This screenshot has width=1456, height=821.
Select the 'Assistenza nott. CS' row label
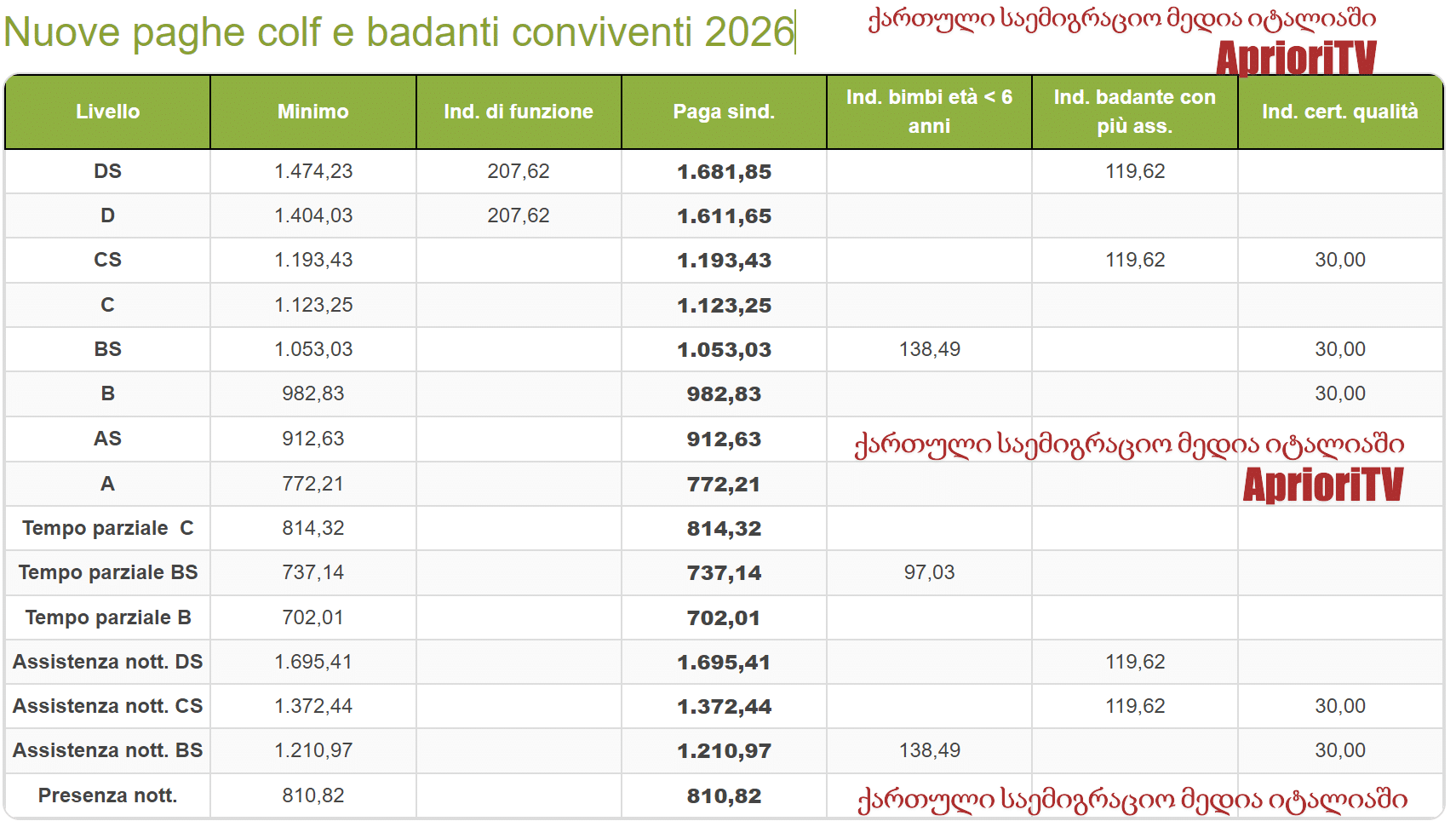[107, 706]
